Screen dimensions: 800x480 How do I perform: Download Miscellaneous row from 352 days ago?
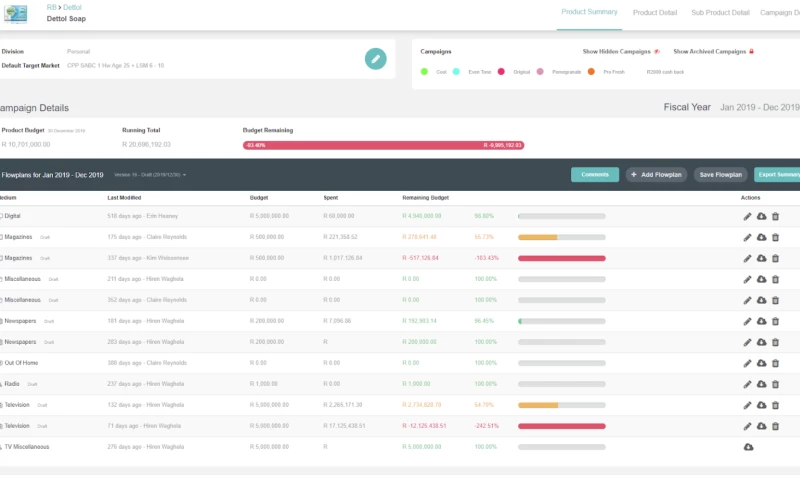tap(761, 300)
